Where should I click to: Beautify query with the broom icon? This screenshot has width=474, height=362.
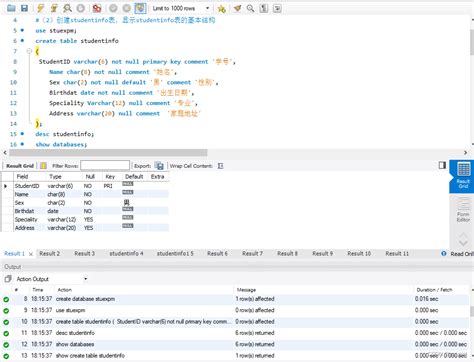click(x=237, y=8)
